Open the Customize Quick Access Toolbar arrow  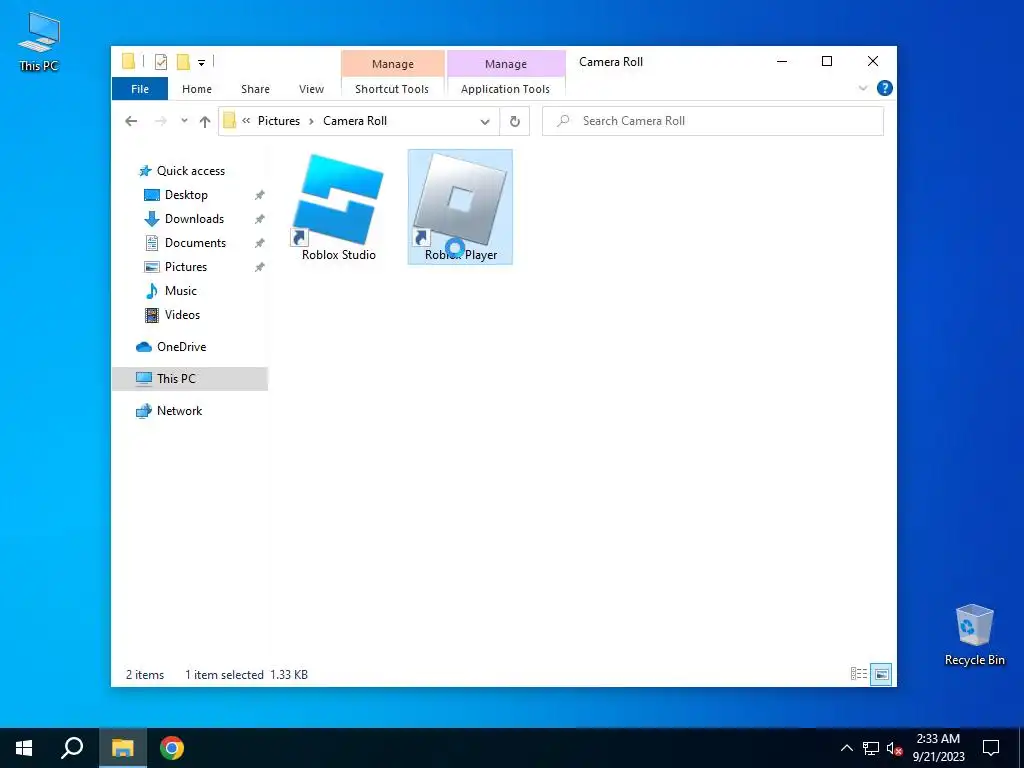(x=201, y=63)
